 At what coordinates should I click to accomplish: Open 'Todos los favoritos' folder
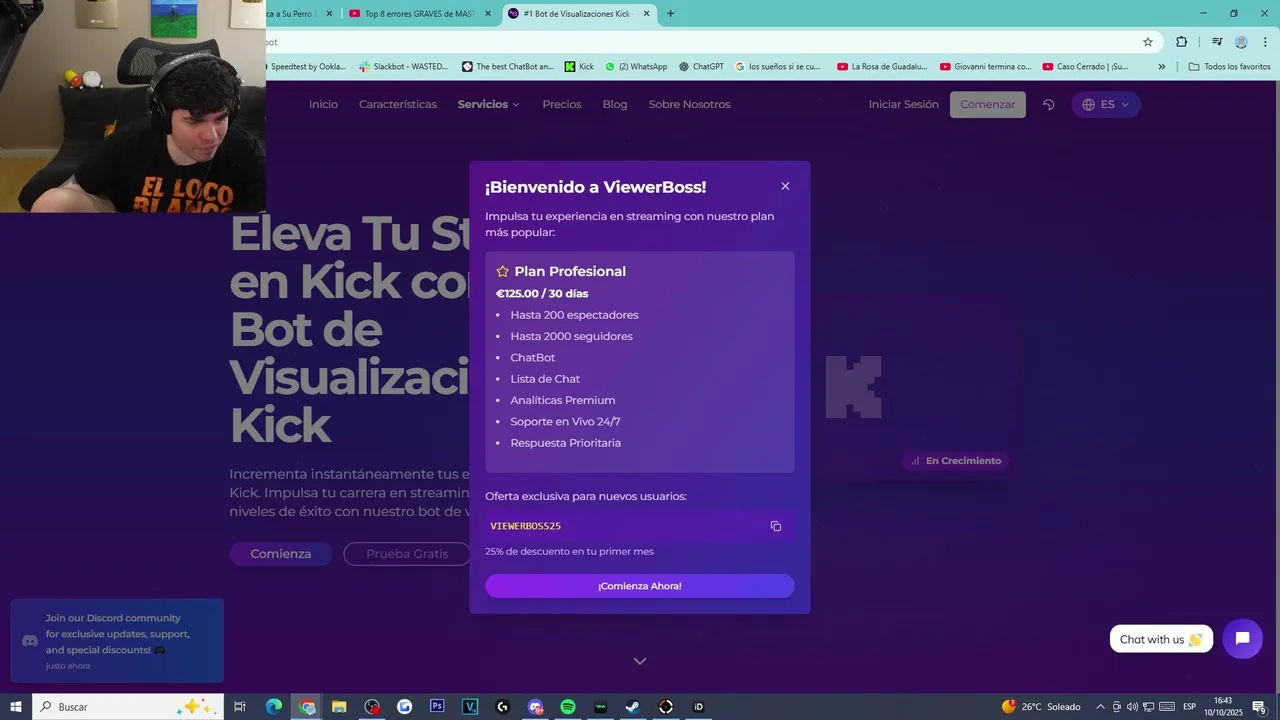tap(1230, 67)
